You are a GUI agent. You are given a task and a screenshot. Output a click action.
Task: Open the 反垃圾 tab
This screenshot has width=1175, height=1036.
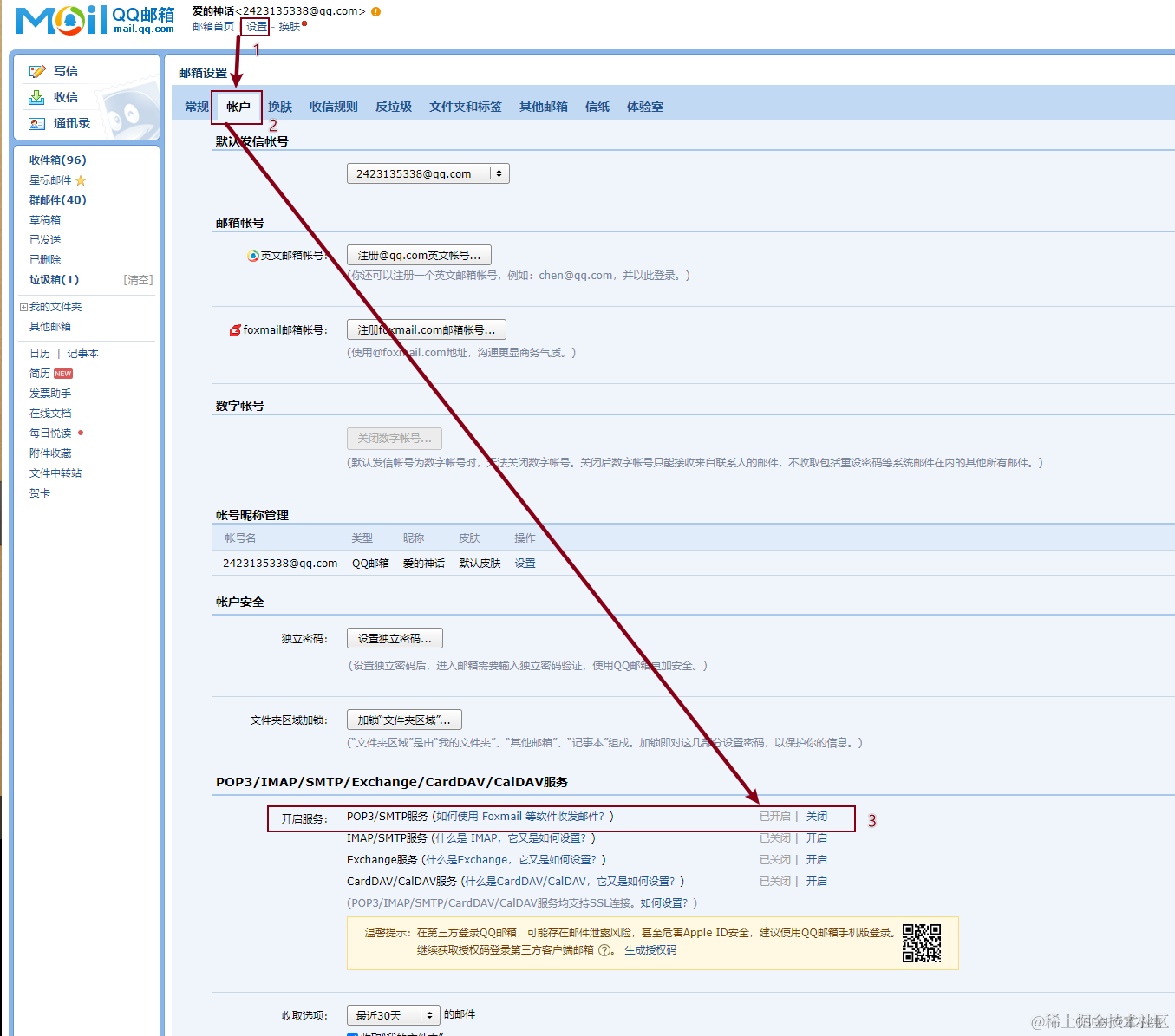(394, 107)
